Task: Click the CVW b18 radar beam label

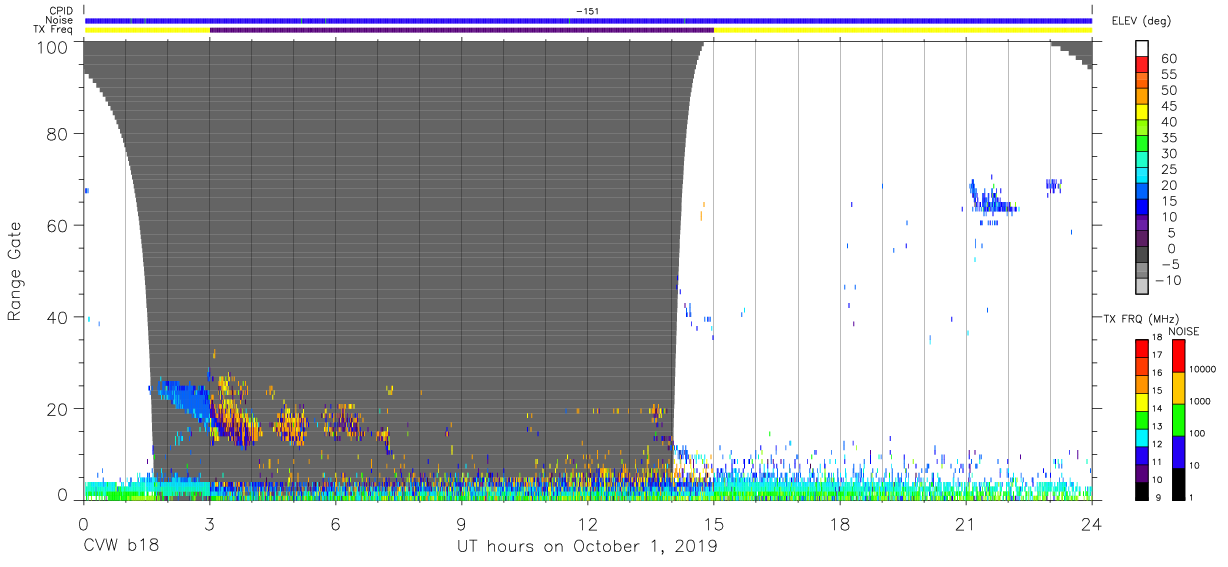Action: coord(121,547)
